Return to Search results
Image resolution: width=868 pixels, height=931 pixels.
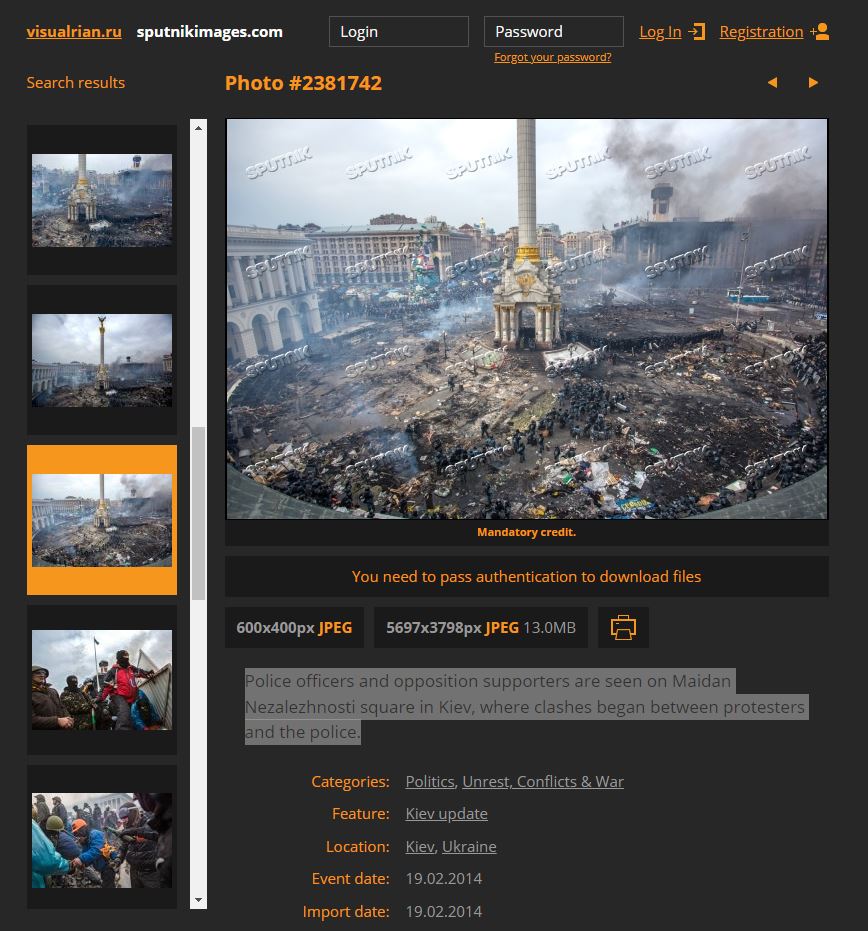point(76,83)
